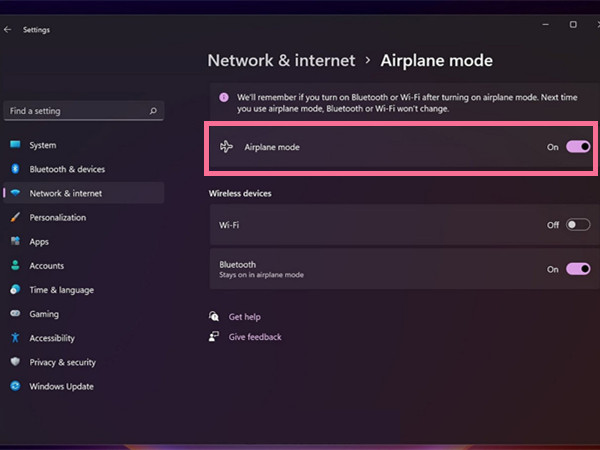Enable the Wi-Fi toggle switch
The width and height of the screenshot is (600, 450).
[x=578, y=225]
